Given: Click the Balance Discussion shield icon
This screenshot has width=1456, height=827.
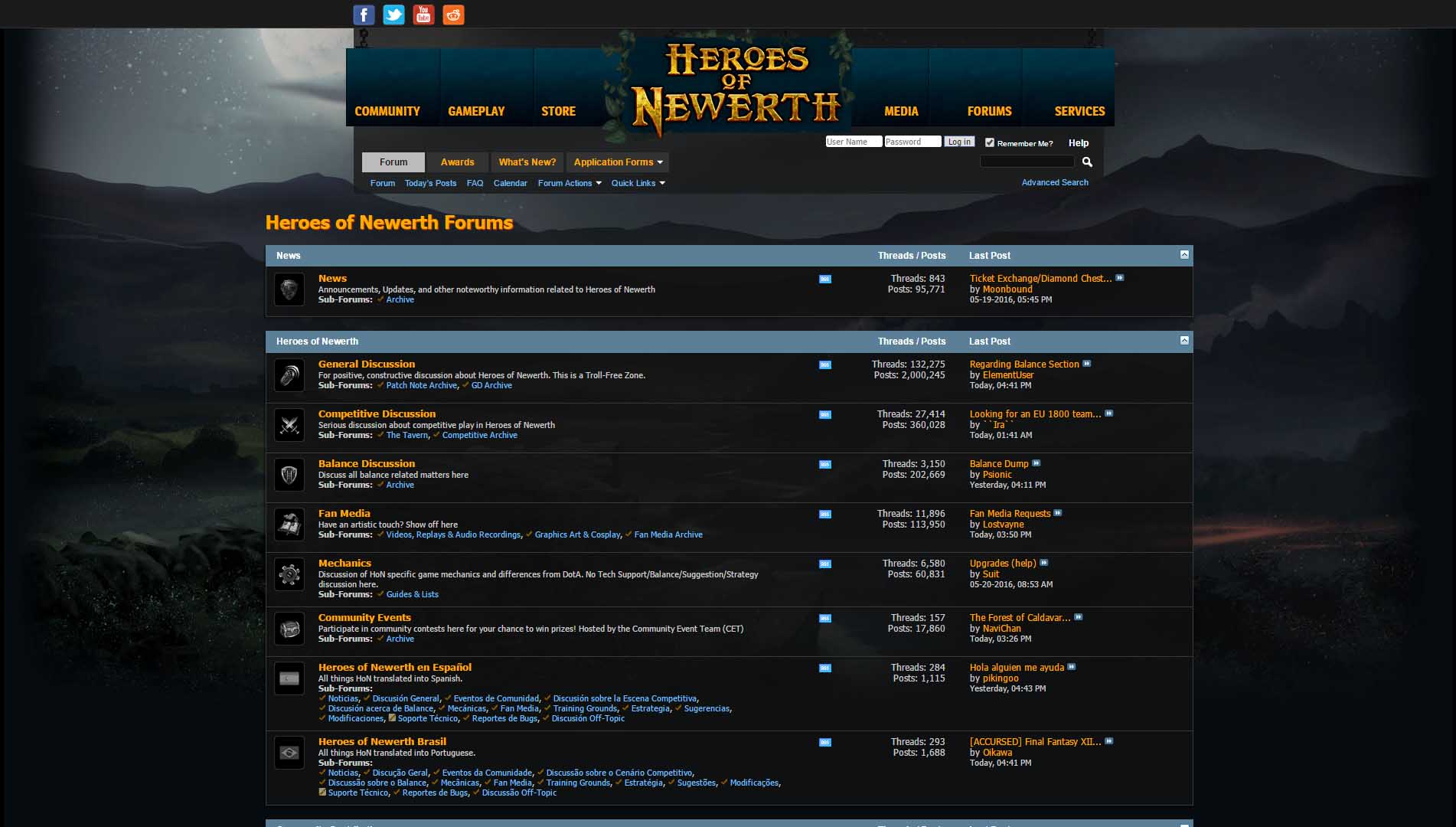Looking at the screenshot, I should 289,475.
